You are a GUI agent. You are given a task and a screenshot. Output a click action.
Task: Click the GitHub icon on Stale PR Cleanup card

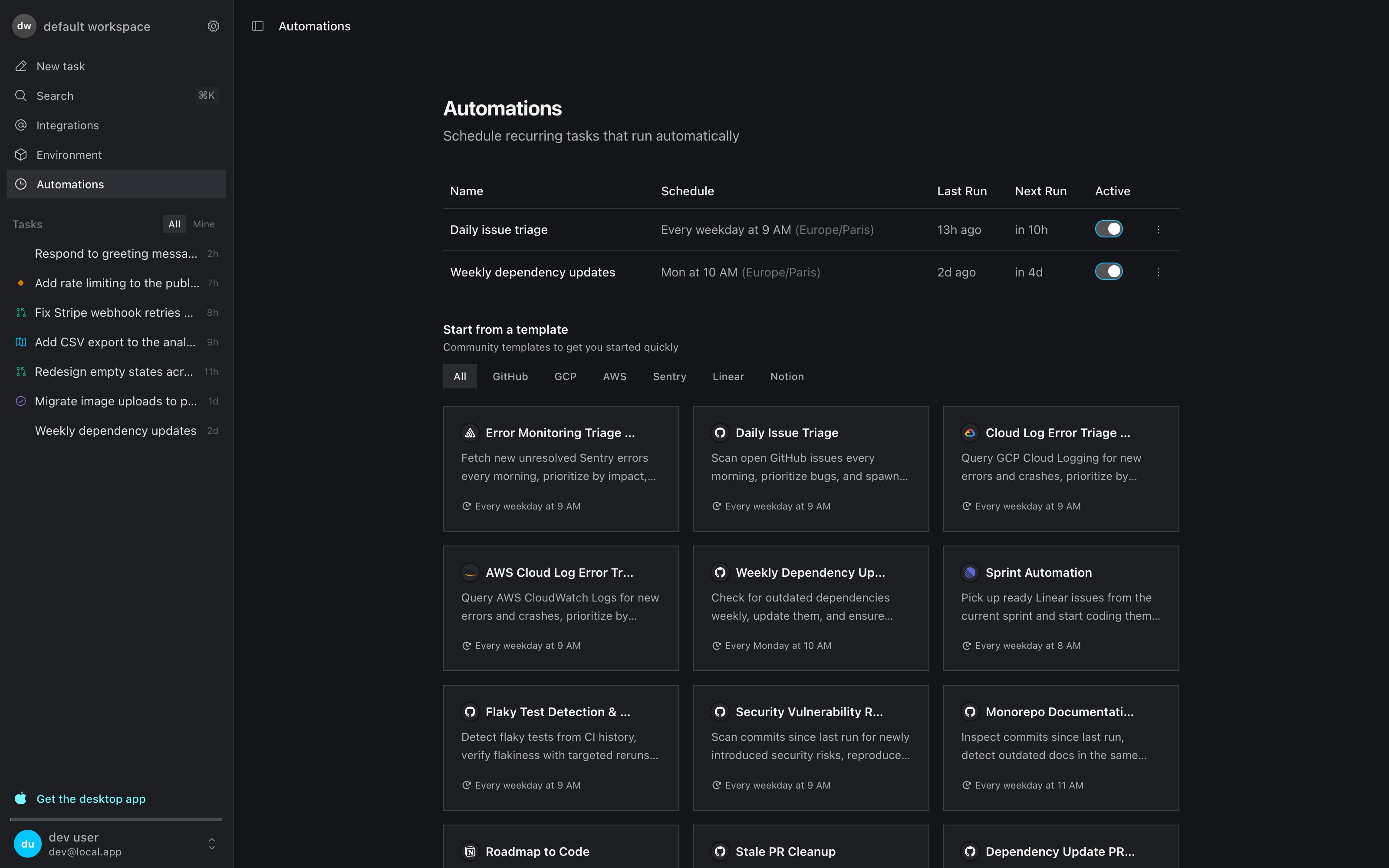pyautogui.click(x=720, y=852)
